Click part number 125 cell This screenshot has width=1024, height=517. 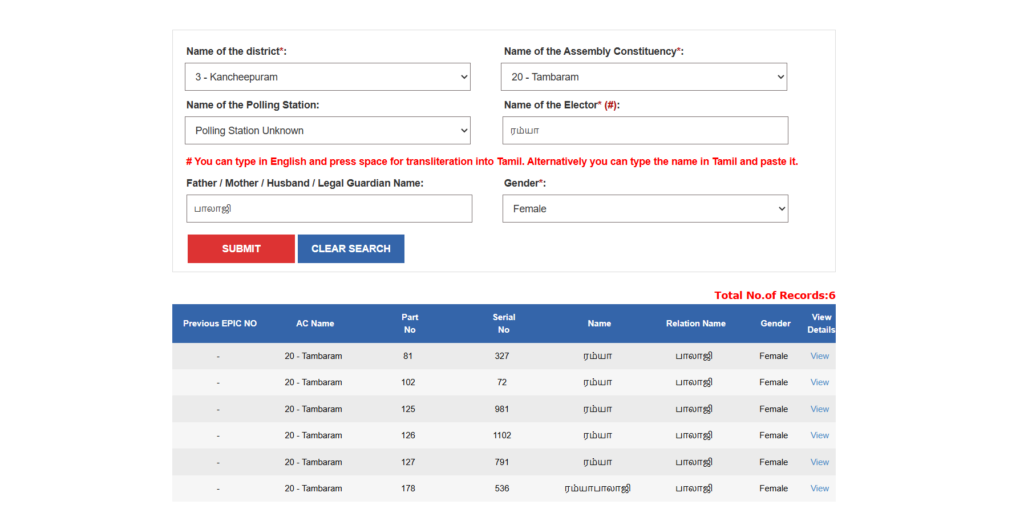pos(408,409)
